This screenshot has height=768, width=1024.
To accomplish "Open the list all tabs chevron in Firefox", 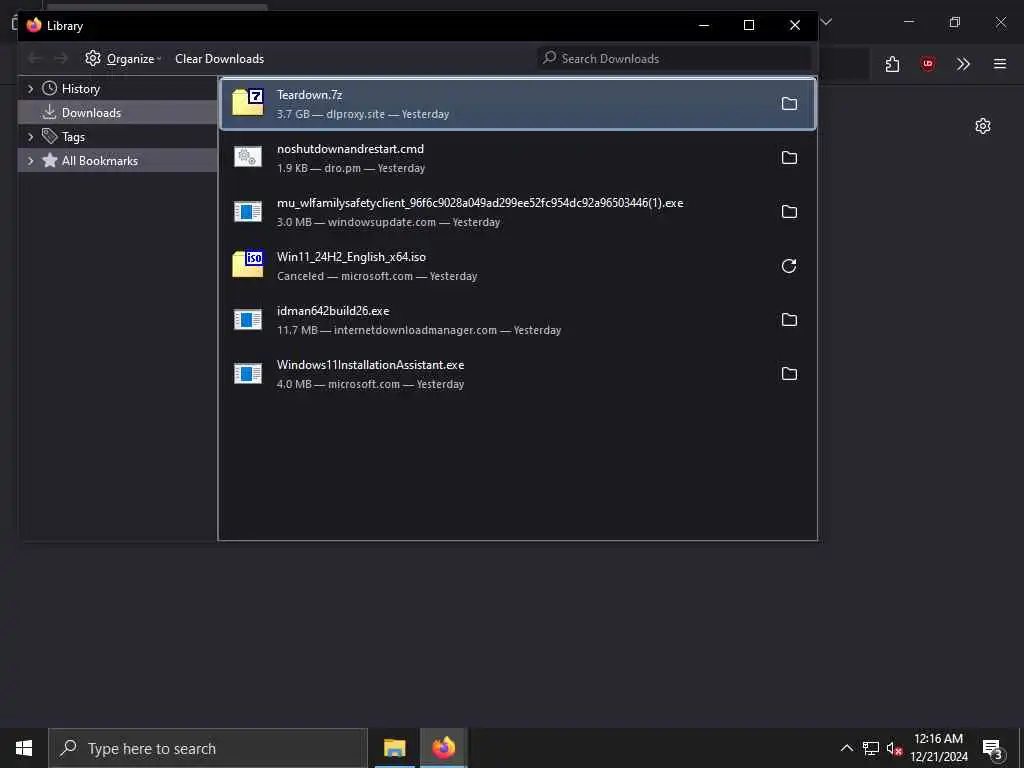I will point(826,22).
